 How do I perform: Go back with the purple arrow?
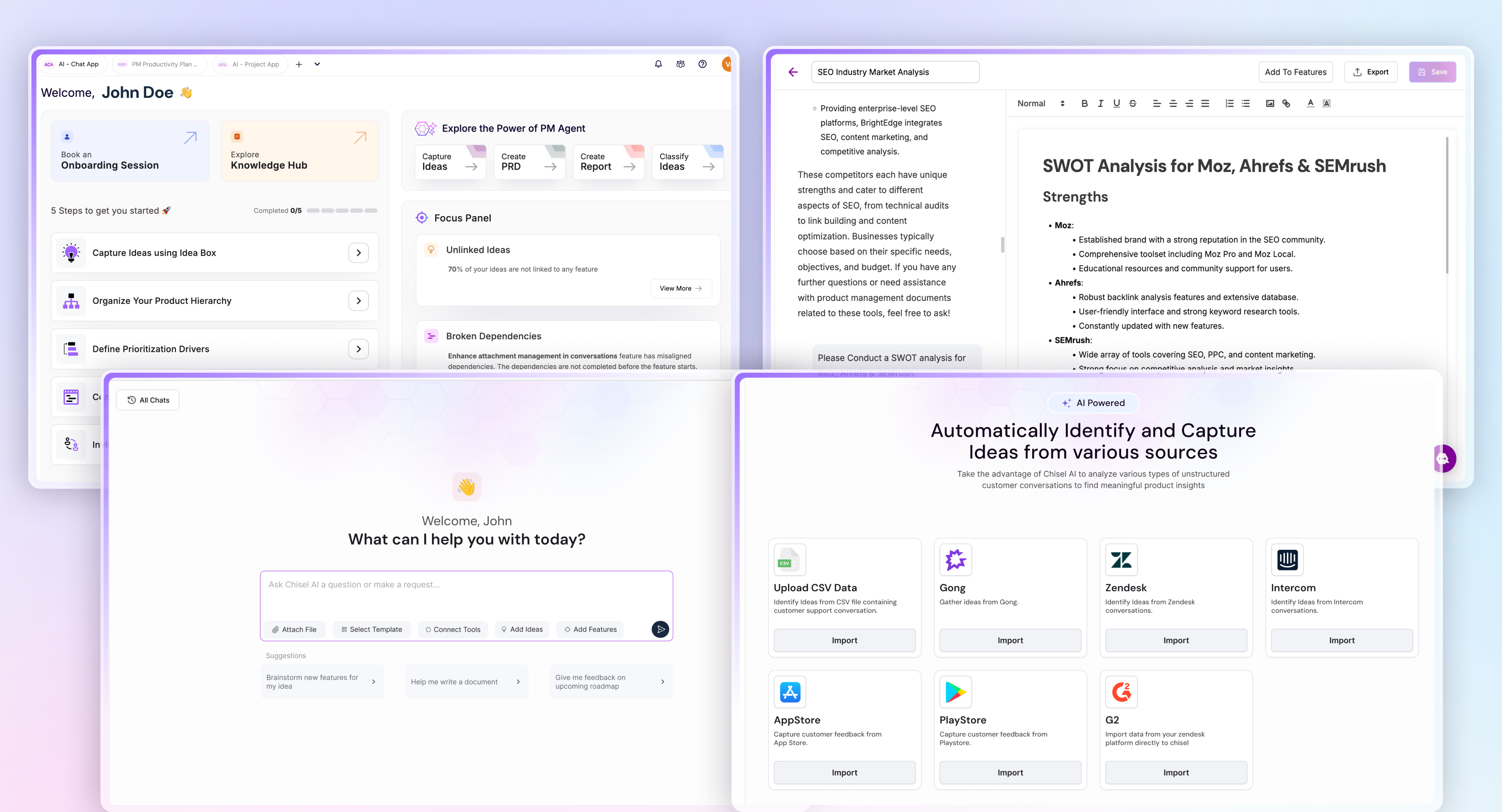tap(792, 72)
